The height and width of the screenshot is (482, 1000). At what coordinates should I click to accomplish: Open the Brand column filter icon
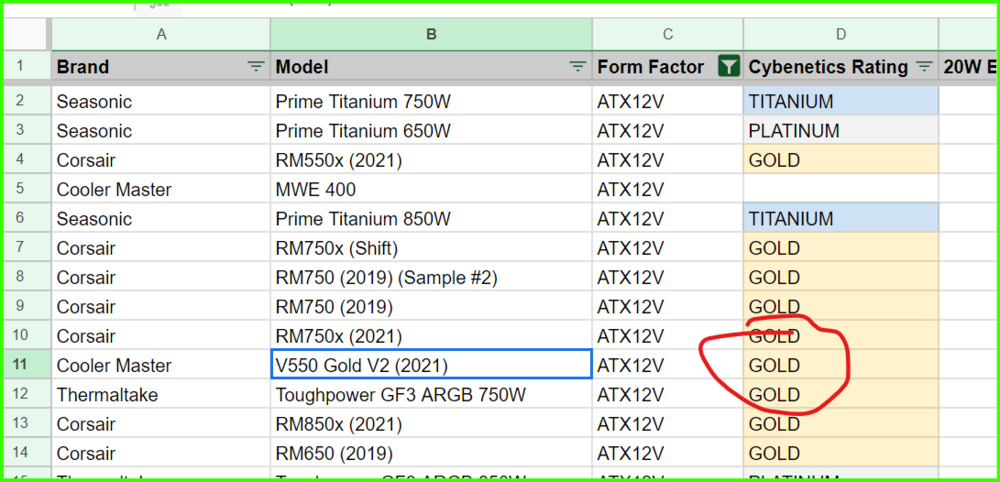point(256,66)
